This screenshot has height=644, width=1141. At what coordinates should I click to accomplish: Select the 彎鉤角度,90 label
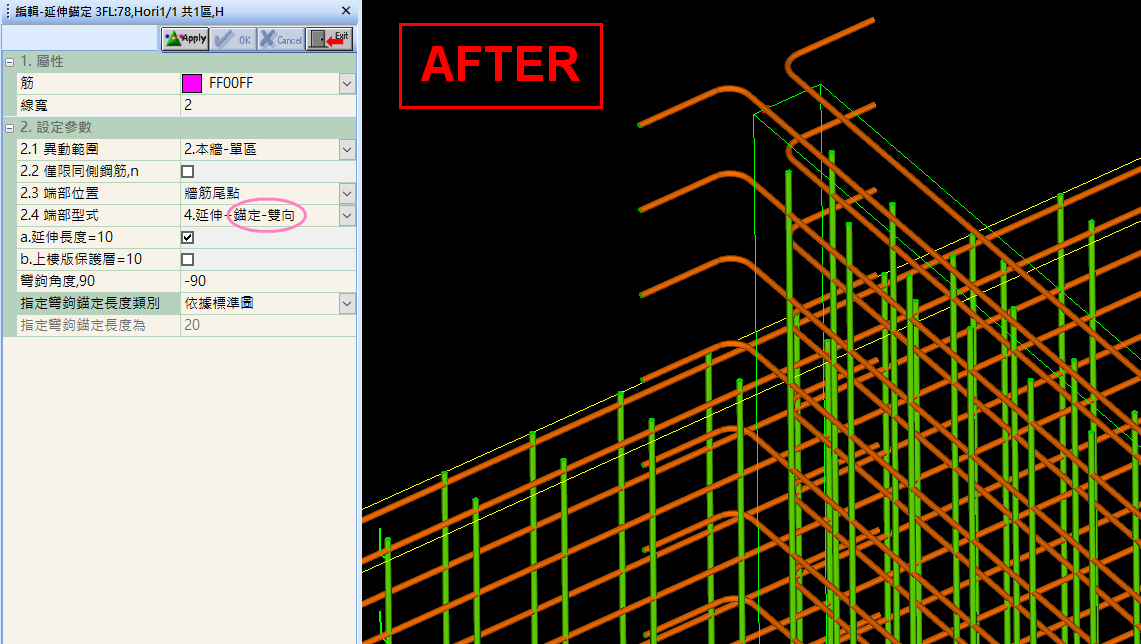57,281
